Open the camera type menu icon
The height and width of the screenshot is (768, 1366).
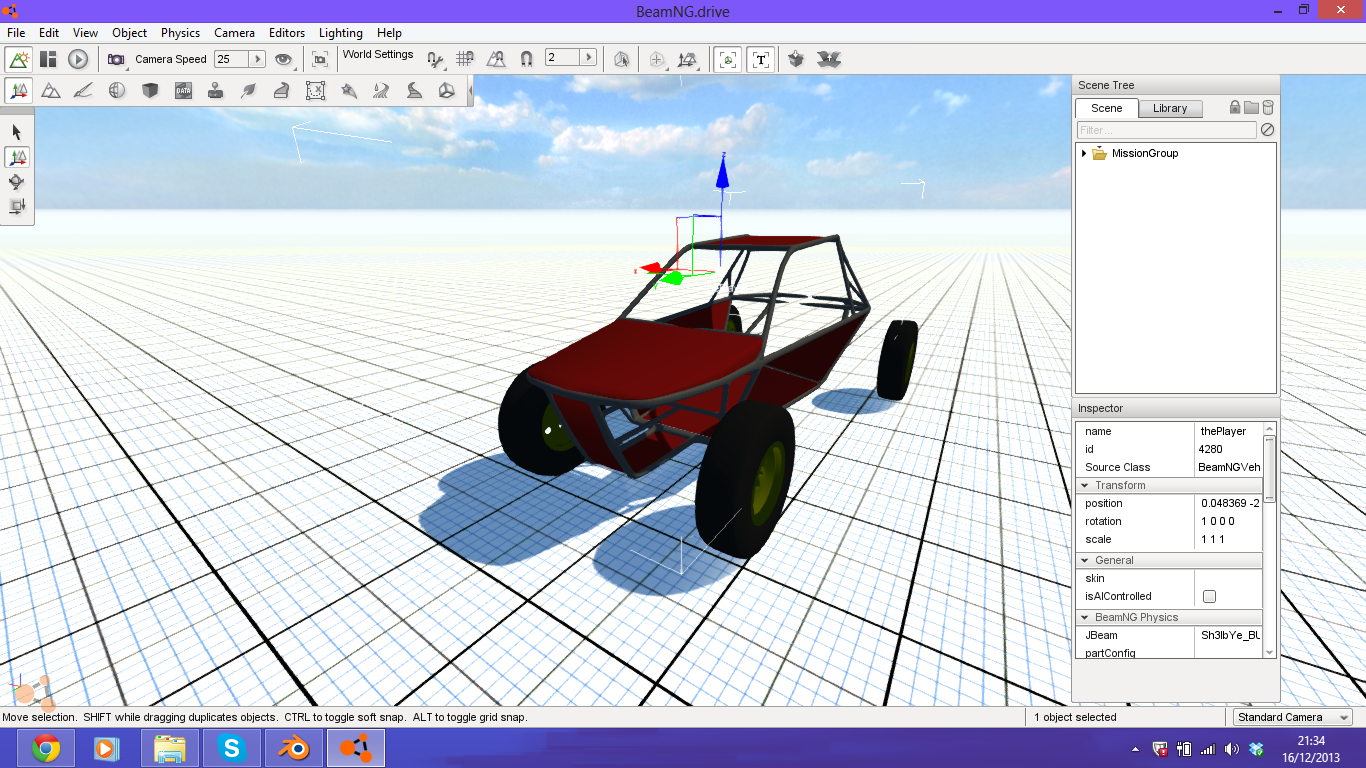(117, 59)
